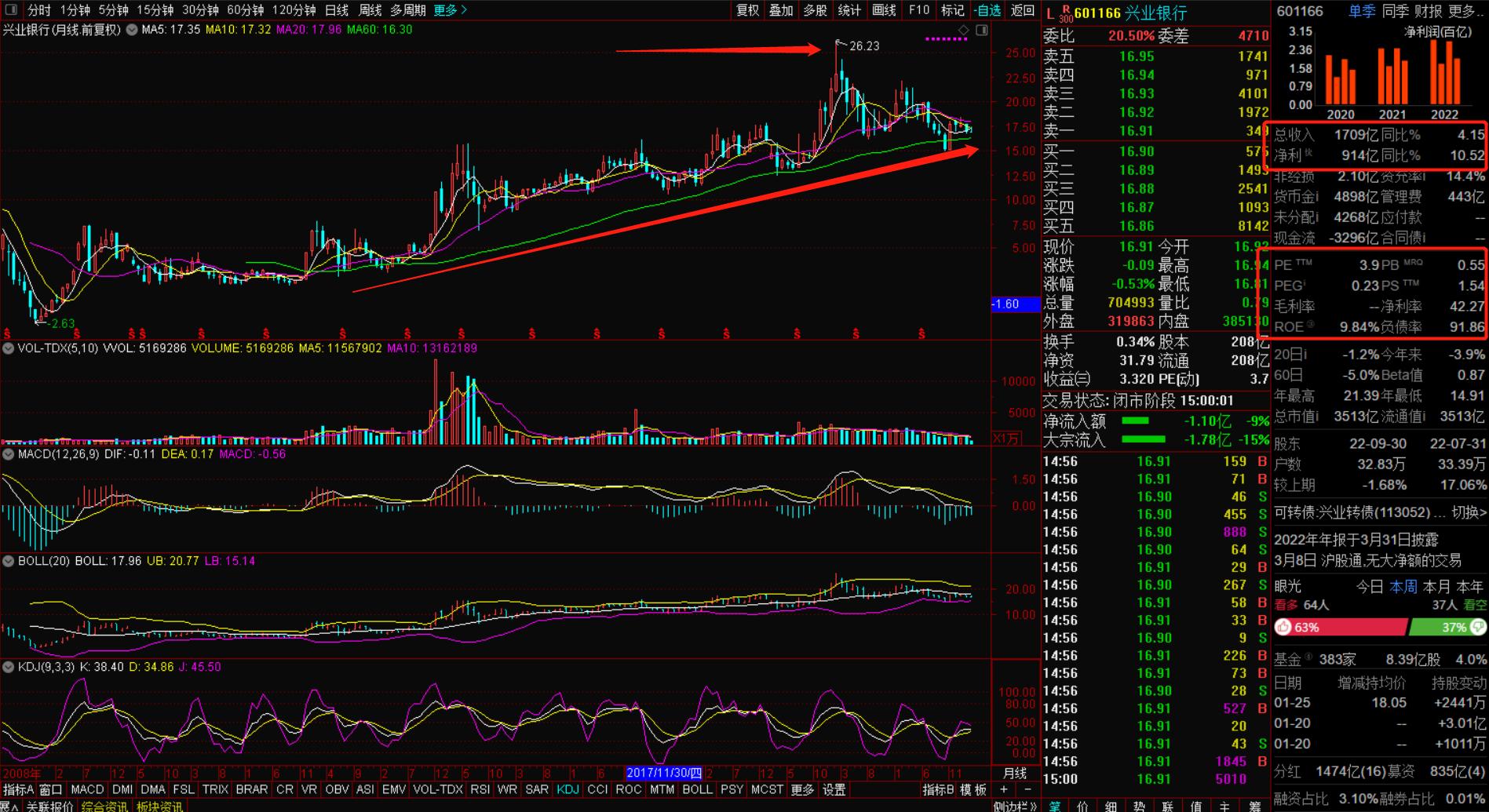1489x812 pixels.
Task: Click the diamond marker icon above the price chart
Action: tap(964, 30)
